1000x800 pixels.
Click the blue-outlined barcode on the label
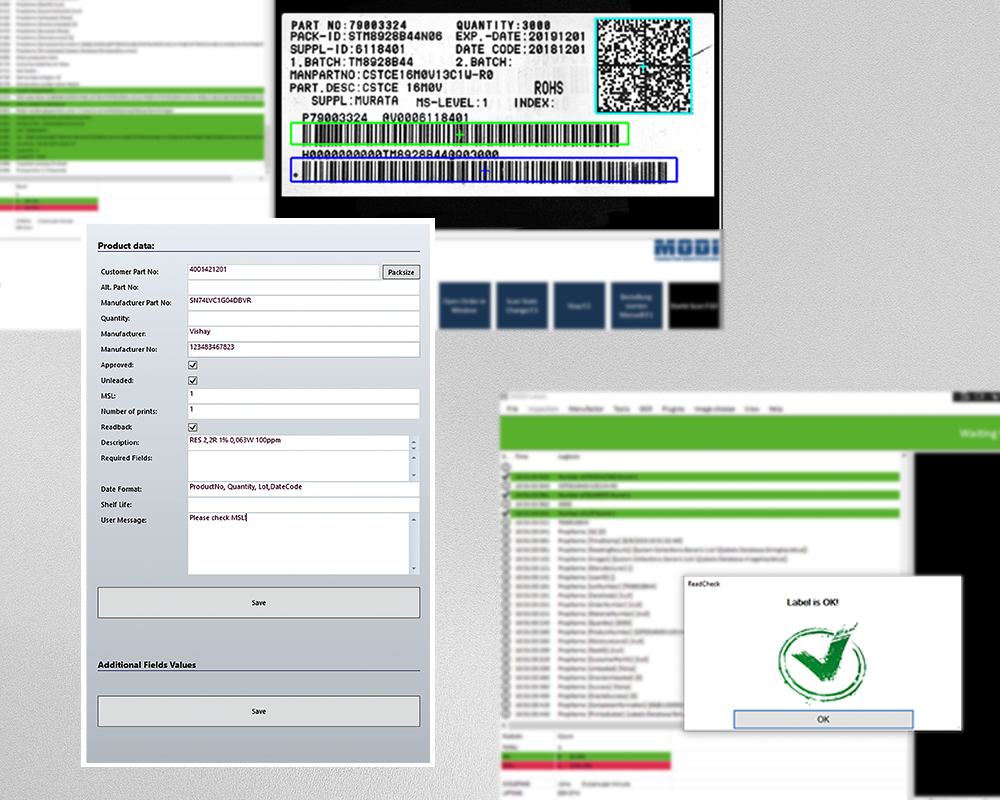pyautogui.click(x=484, y=171)
